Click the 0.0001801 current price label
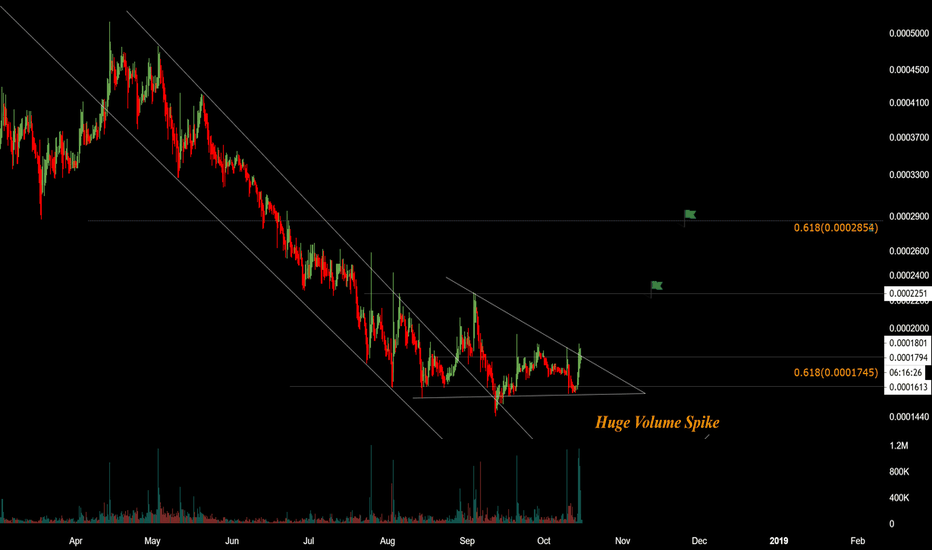Viewport: 932px width, 550px height. (908, 343)
